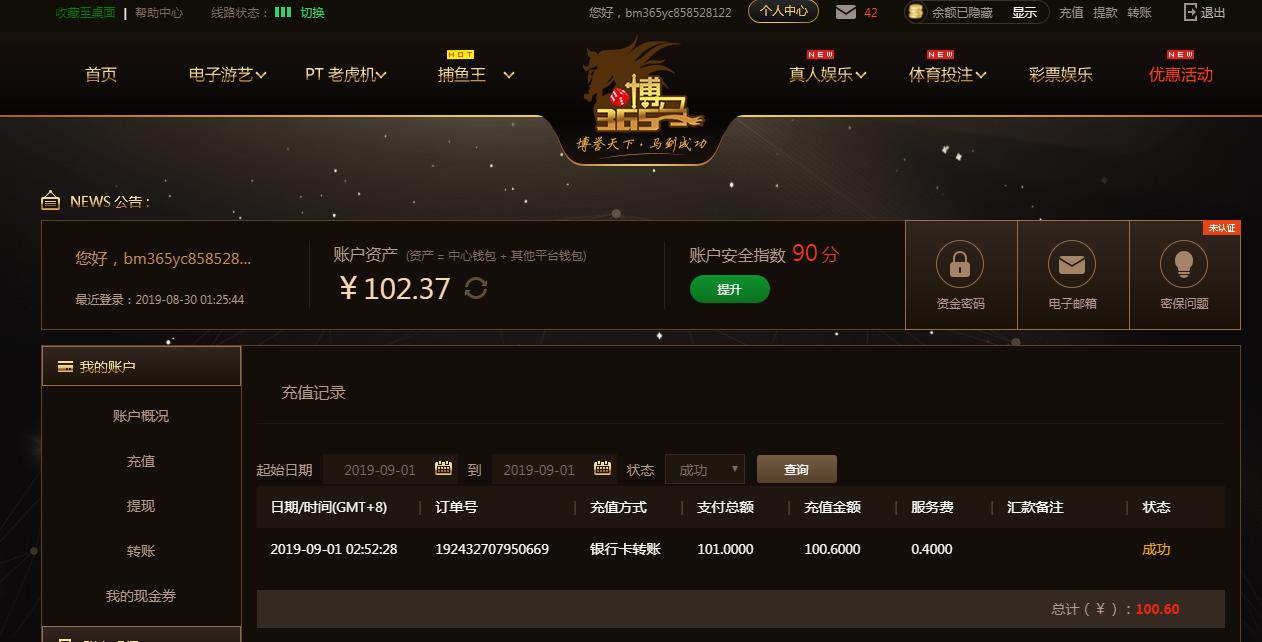Expand the 真人娱乐 menu
The width and height of the screenshot is (1262, 642).
pos(827,74)
